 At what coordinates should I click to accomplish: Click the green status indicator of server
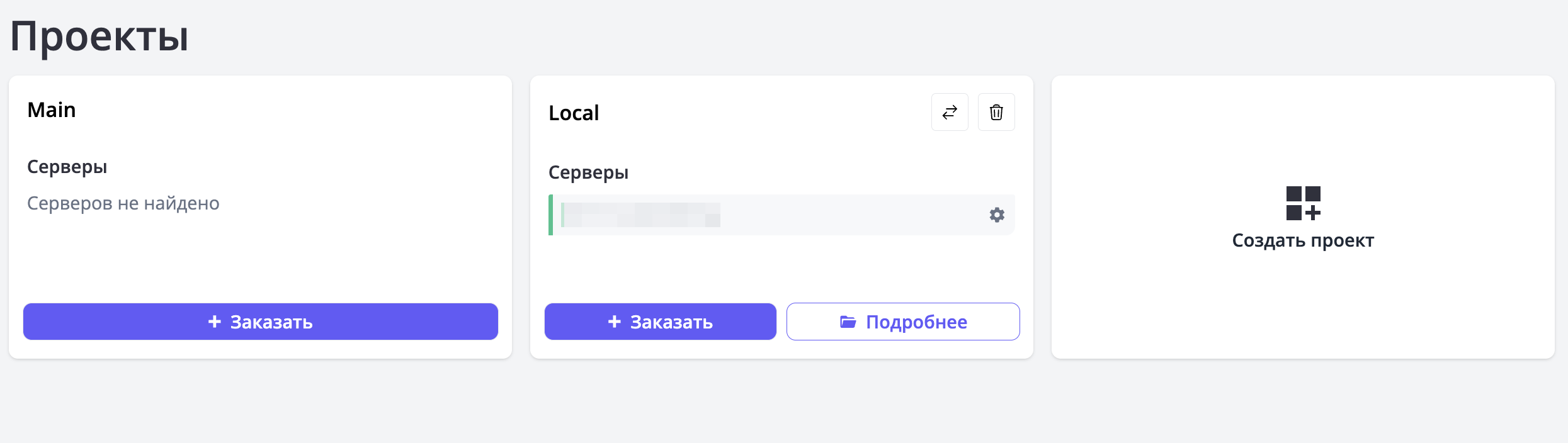click(551, 215)
